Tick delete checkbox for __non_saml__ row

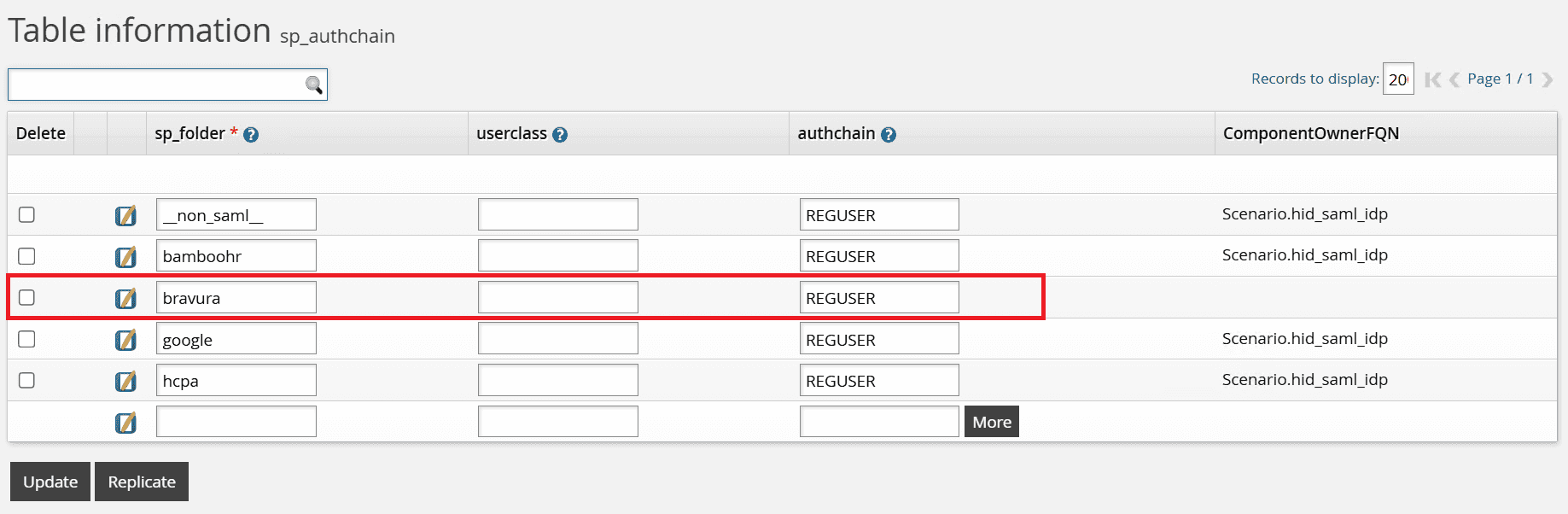(27, 214)
